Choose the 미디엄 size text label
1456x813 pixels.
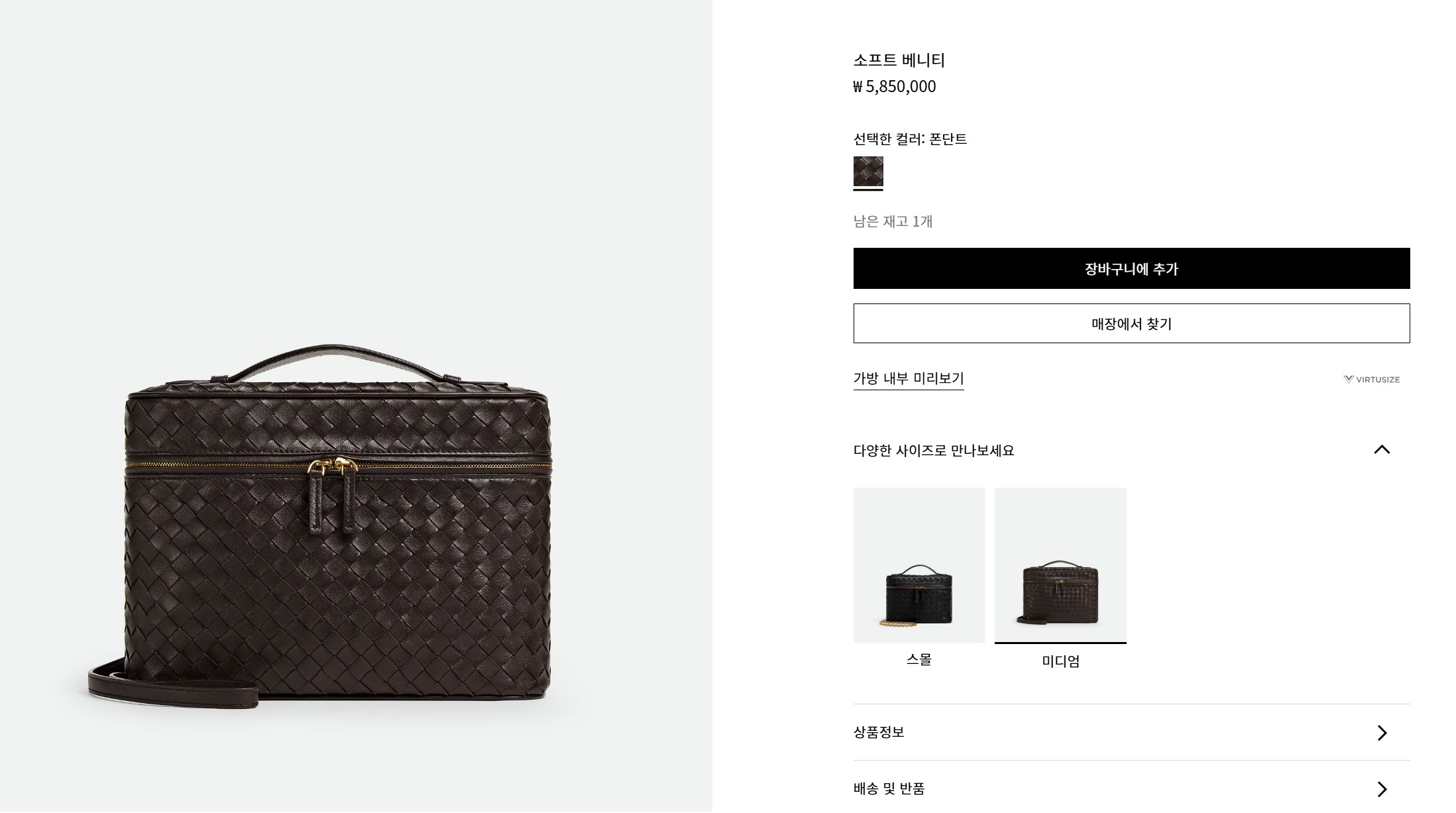tap(1060, 661)
